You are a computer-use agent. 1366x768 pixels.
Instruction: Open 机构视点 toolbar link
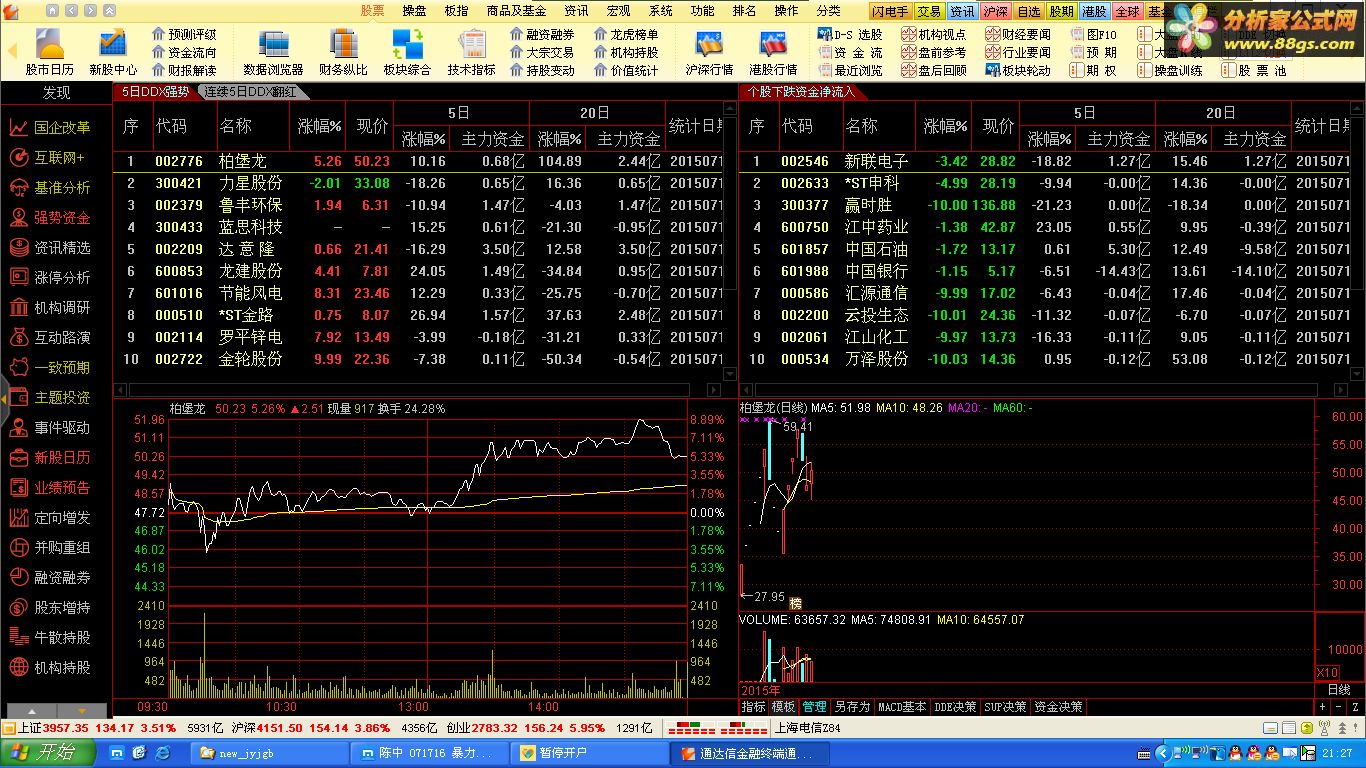(x=934, y=34)
